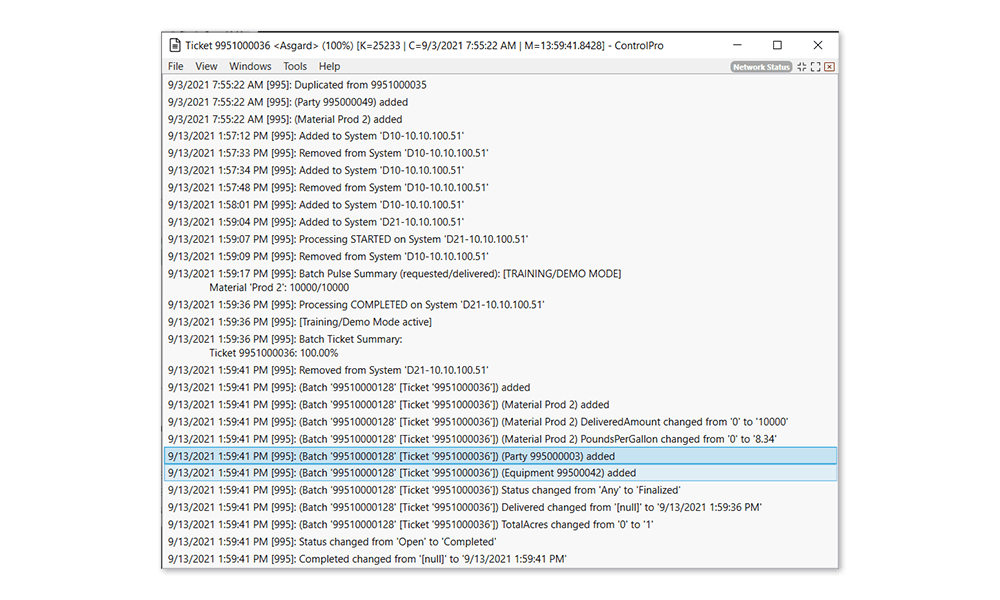Select the Status changed to 'Finalized' entry
Screen dimensions: 1000x600
click(x=424, y=490)
